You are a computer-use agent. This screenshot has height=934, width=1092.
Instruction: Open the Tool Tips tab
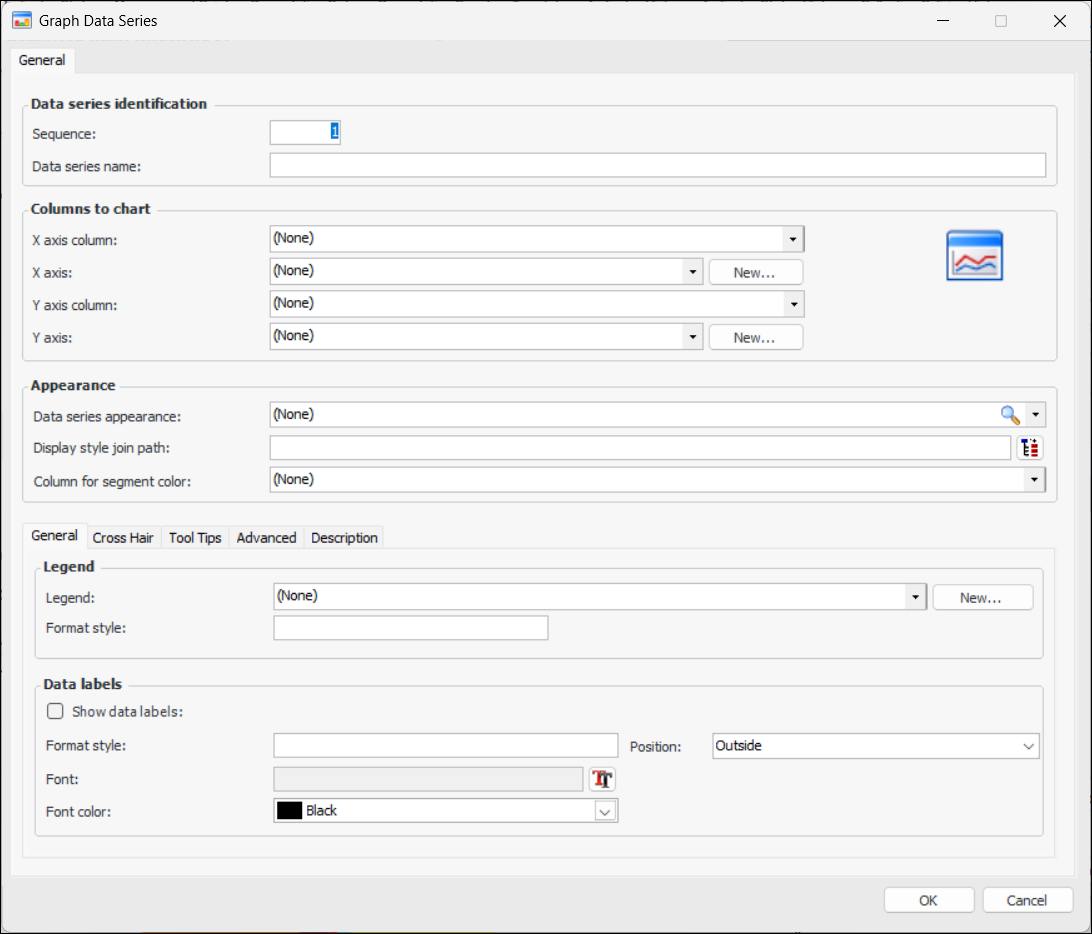click(x=195, y=538)
